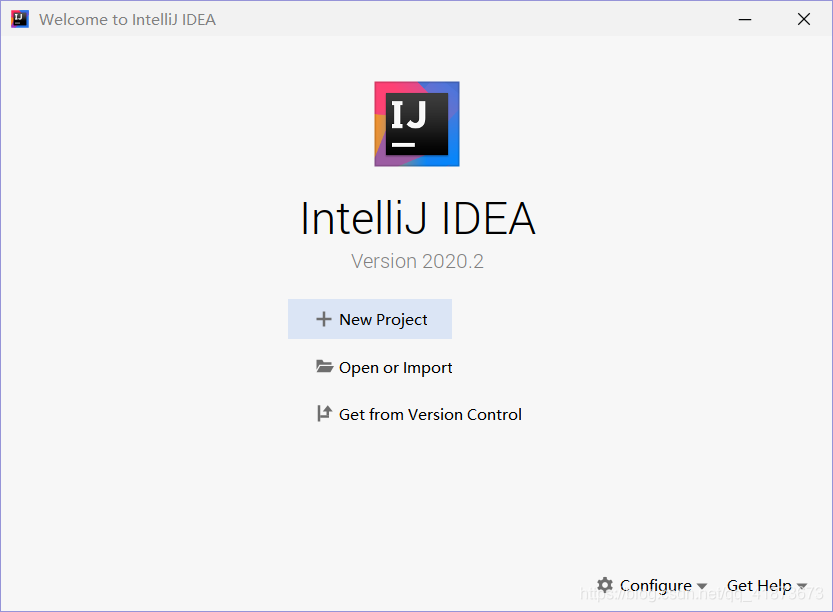Create a New Project
Screen dimensions: 833x612
pos(383,319)
